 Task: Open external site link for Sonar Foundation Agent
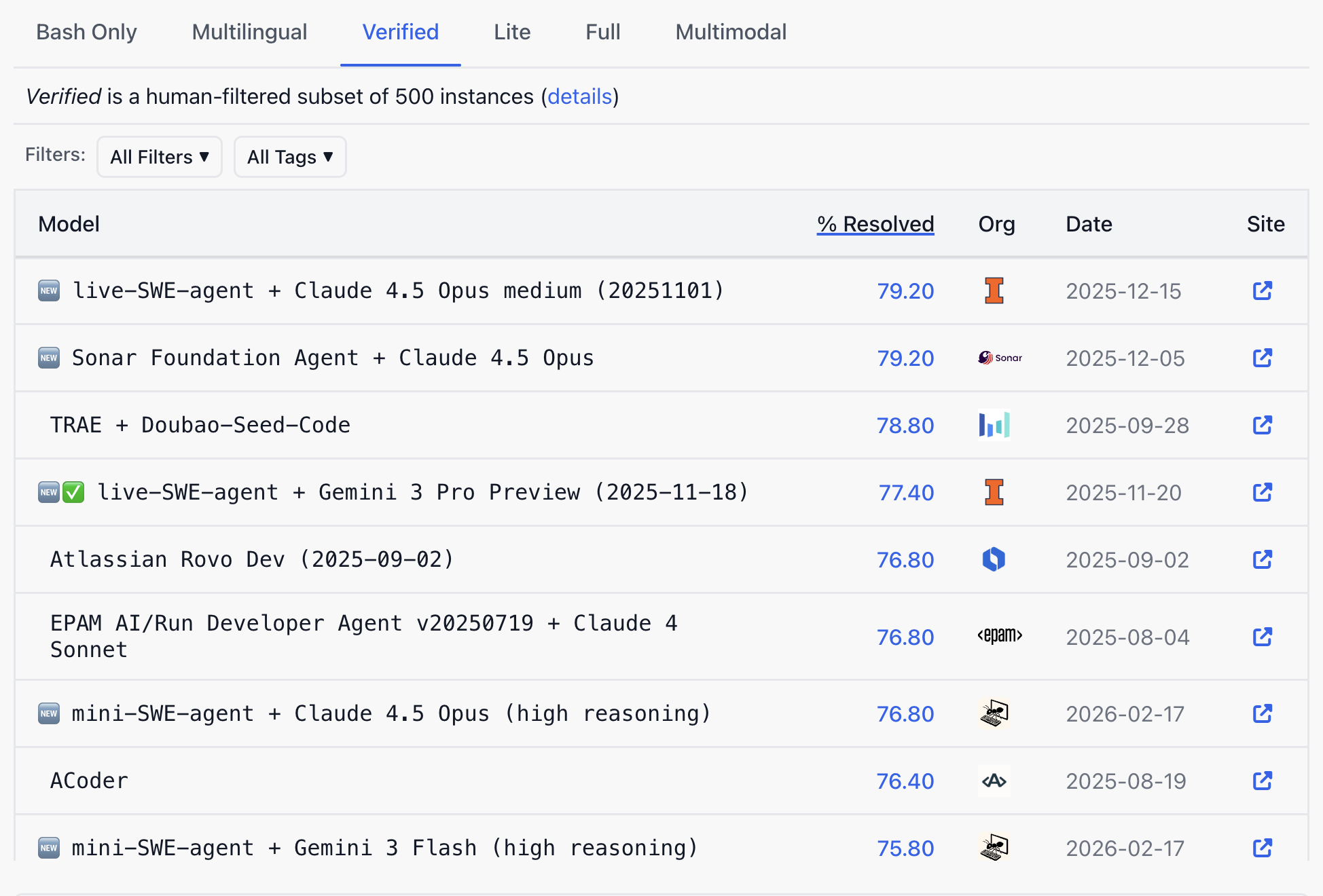[1262, 358]
